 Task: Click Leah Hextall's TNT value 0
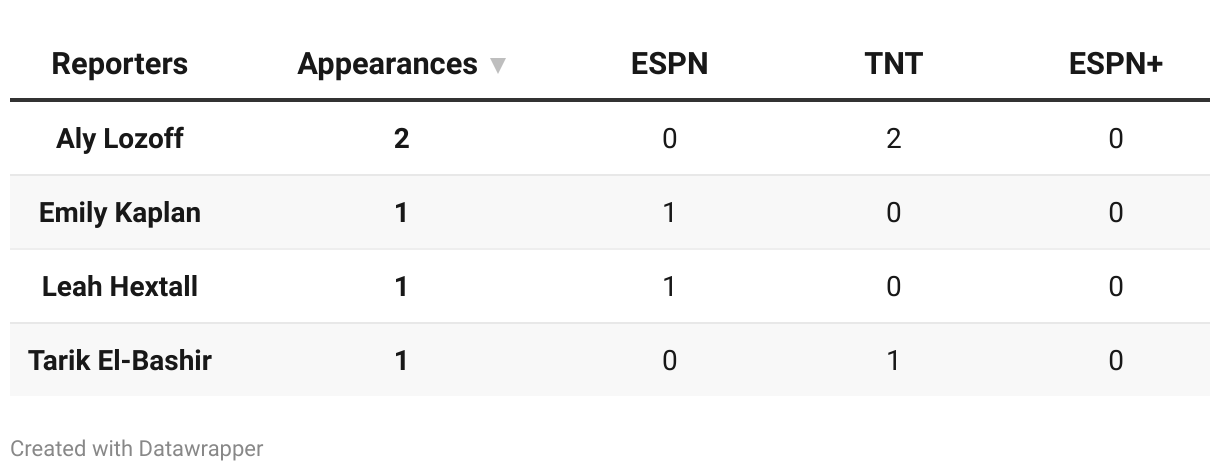893,286
